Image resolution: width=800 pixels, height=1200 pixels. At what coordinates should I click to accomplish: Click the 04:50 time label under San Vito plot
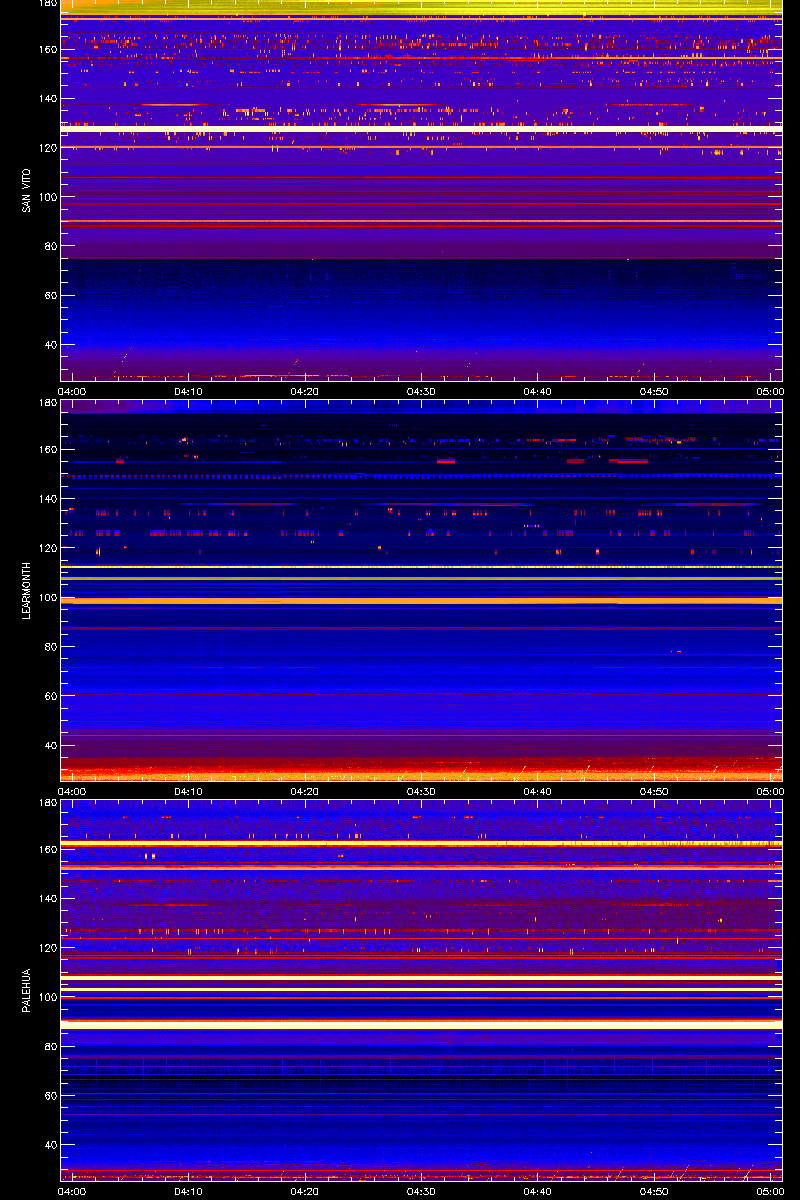(654, 392)
